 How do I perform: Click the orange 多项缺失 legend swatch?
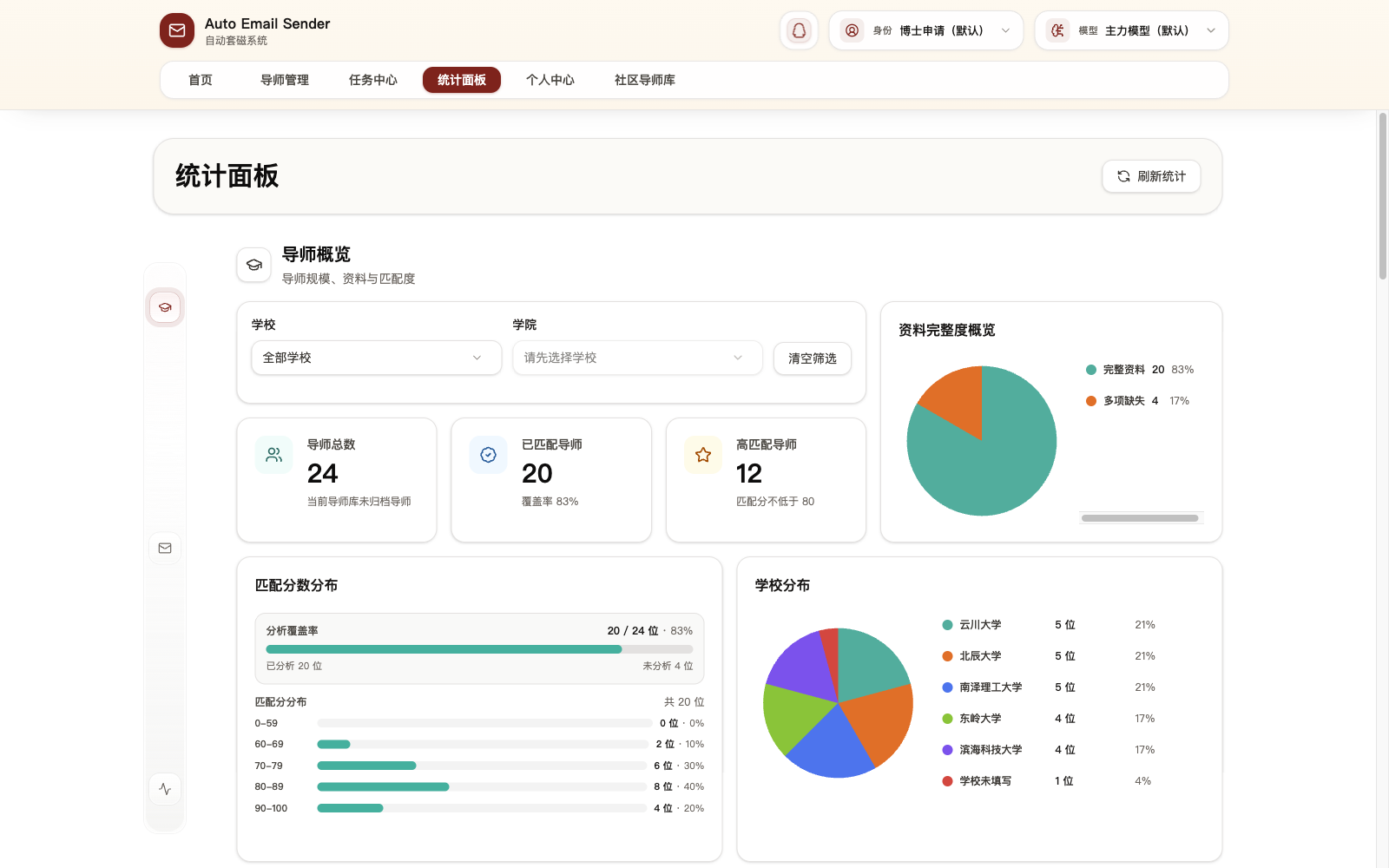coord(1091,401)
